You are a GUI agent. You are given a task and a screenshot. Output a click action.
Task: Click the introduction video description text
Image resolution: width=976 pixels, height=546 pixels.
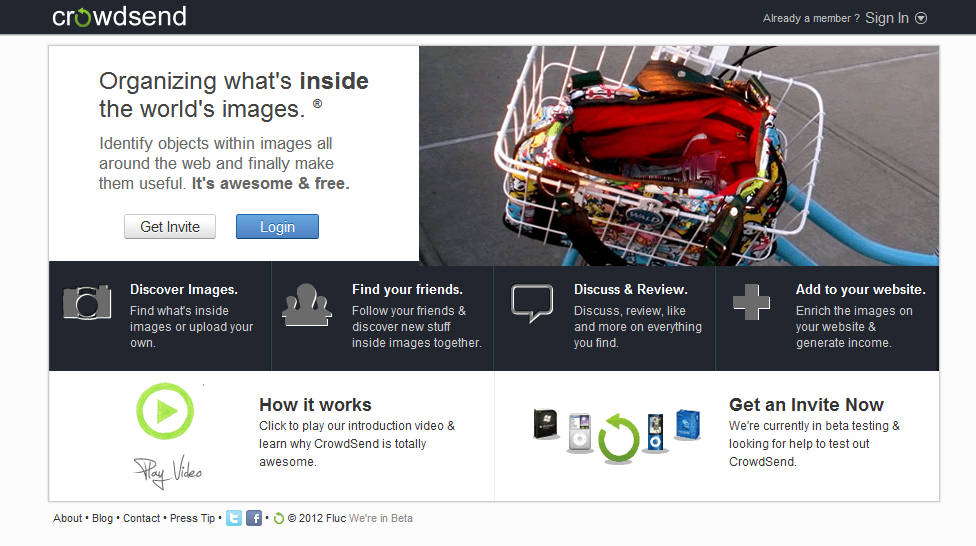(357, 443)
